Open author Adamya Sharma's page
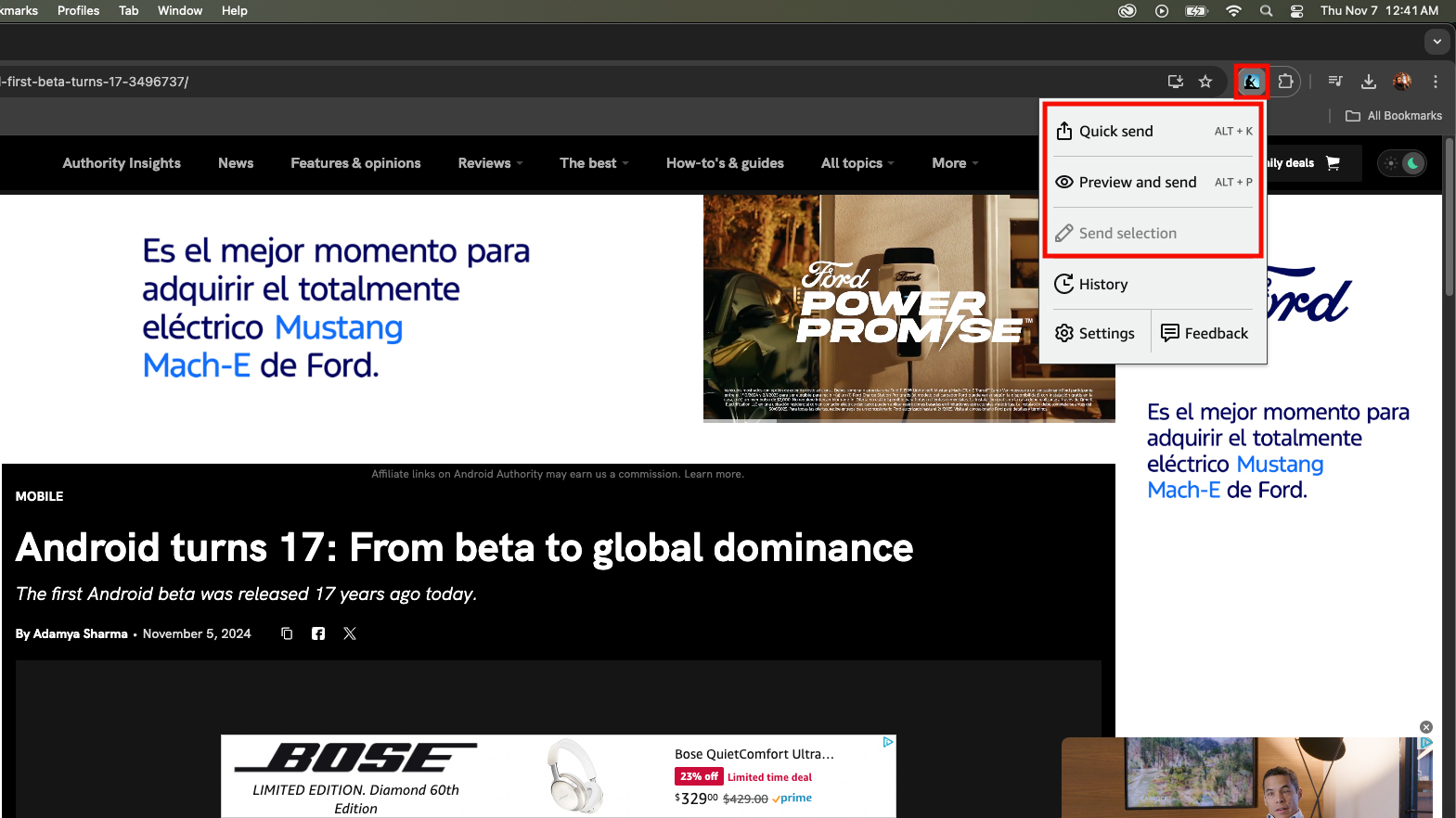 point(80,633)
